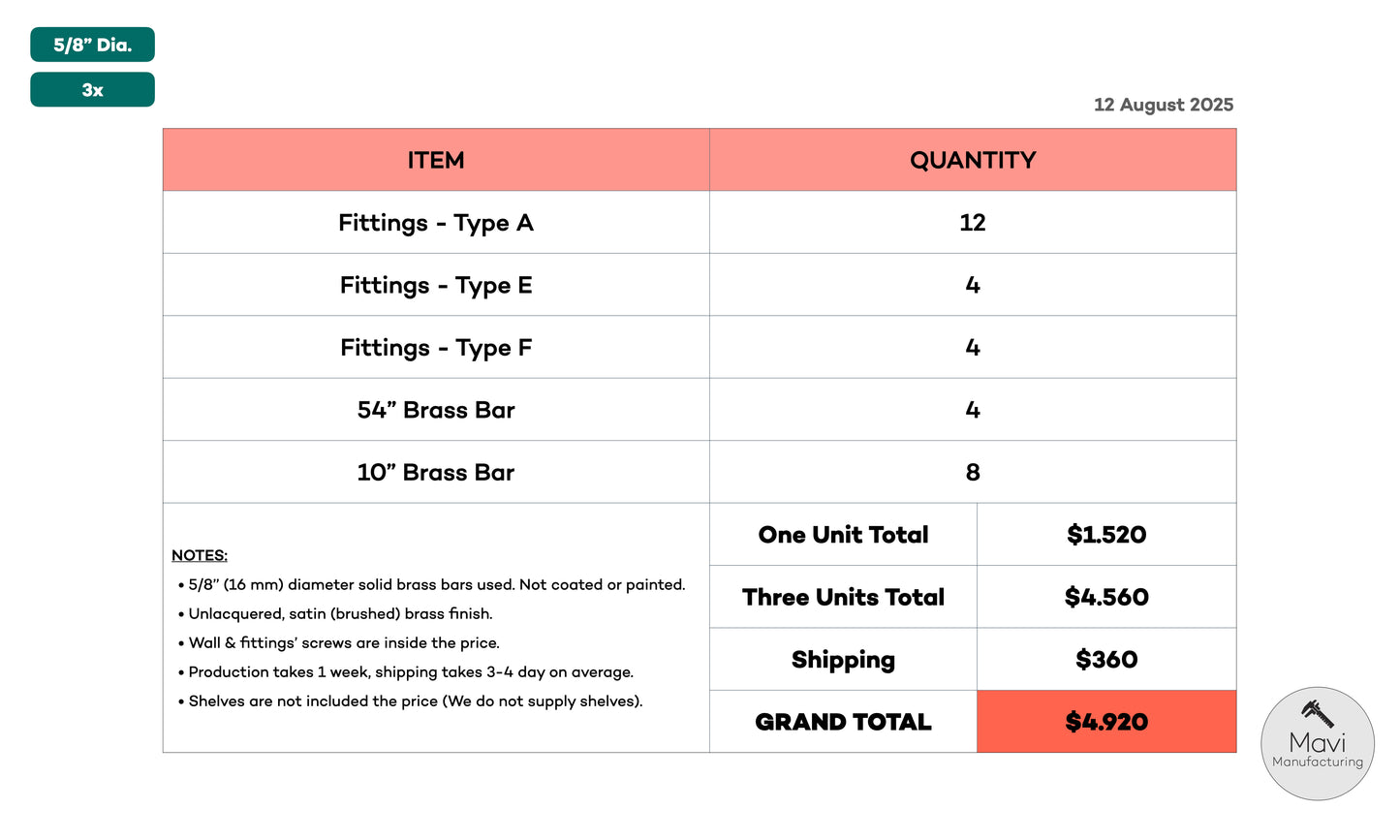Viewport: 1400px width, 840px height.
Task: Select the Fittings - Type F cell
Action: [x=436, y=347]
